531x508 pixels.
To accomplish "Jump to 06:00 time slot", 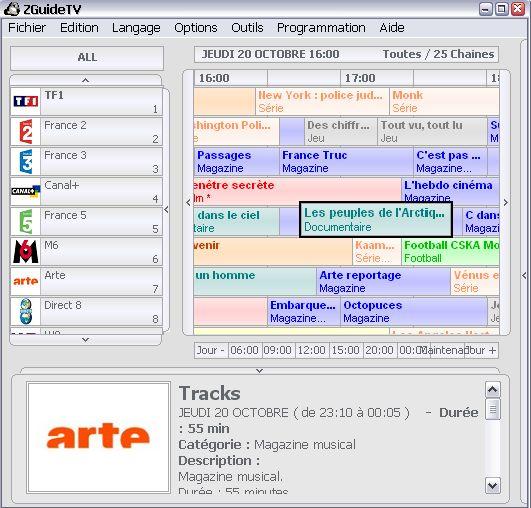I will 245,350.
